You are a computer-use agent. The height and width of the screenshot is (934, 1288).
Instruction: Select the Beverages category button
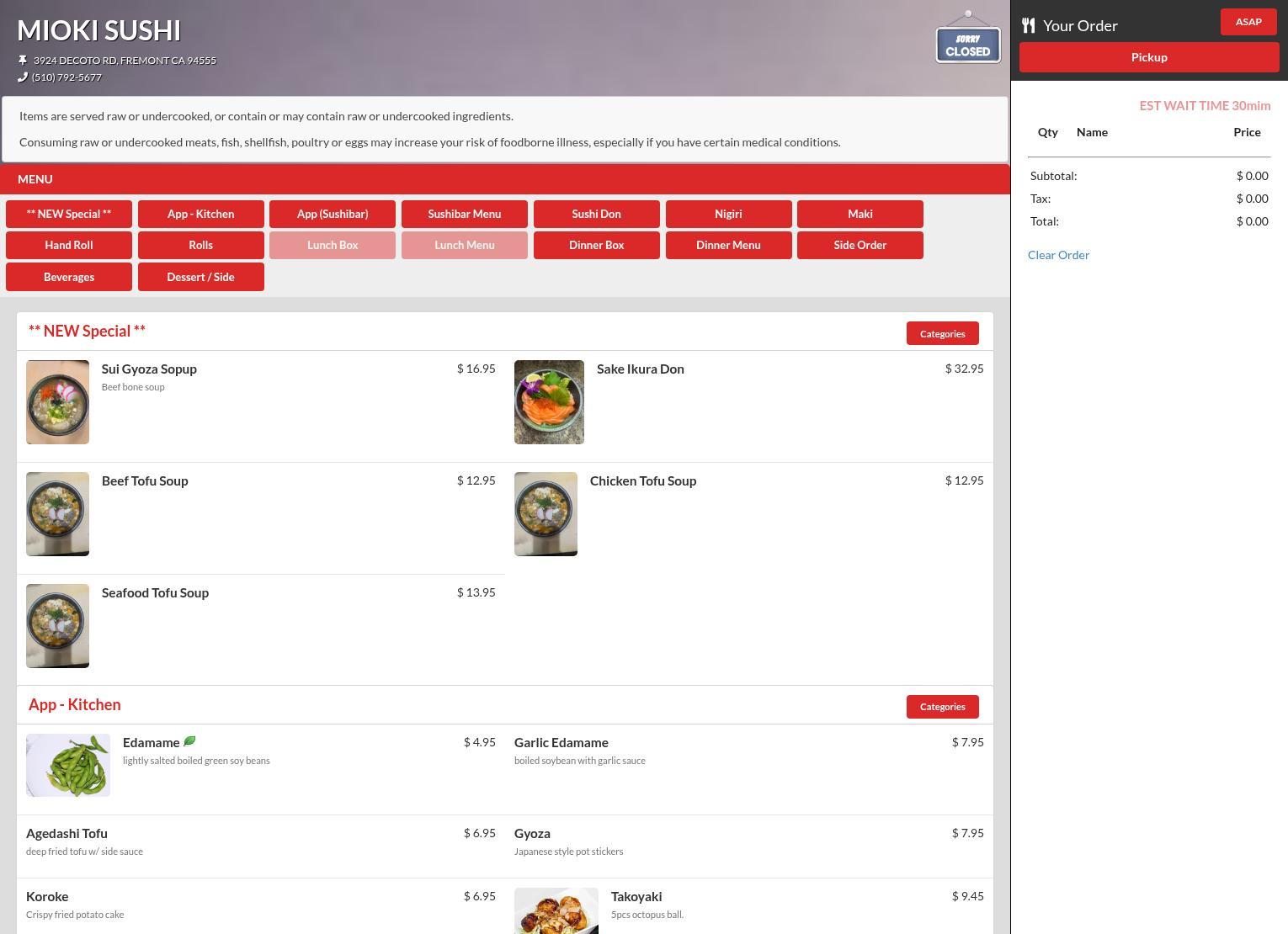tap(69, 277)
